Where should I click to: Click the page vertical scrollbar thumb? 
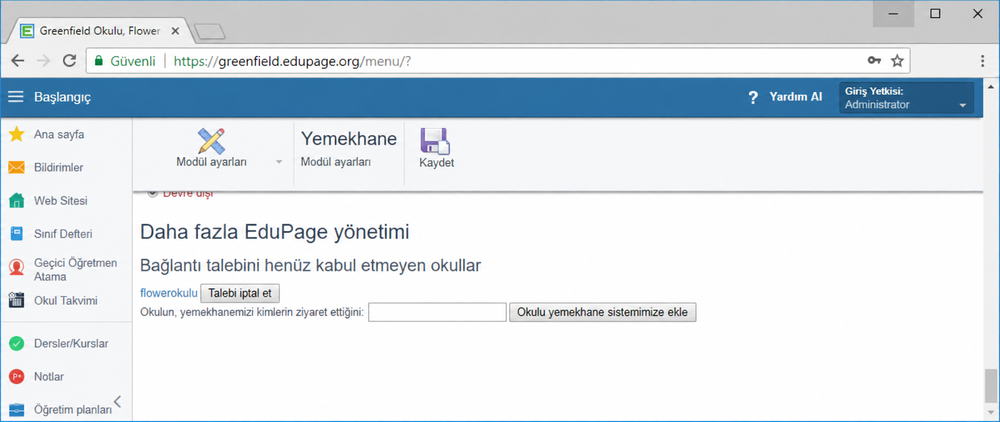(x=990, y=386)
